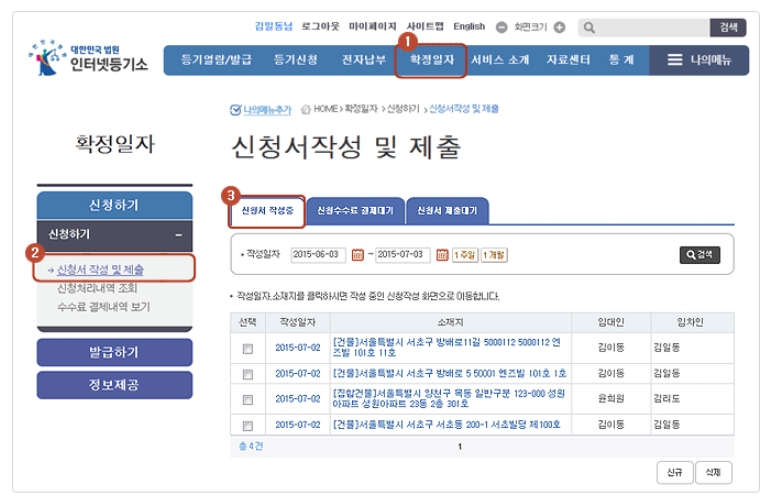Click 로그아웃 link
The height and width of the screenshot is (496, 768).
(320, 26)
